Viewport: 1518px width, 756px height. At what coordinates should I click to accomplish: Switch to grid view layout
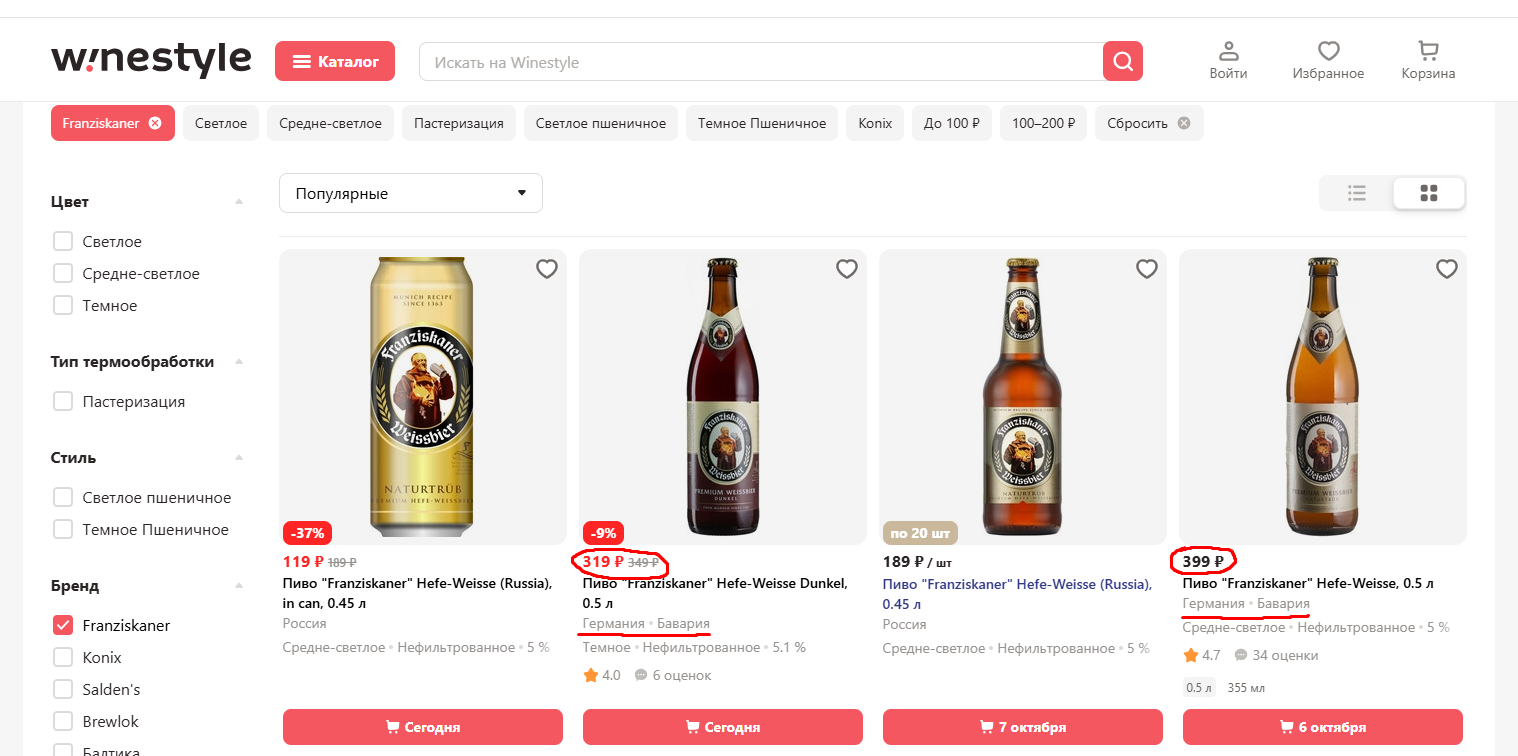click(1429, 193)
